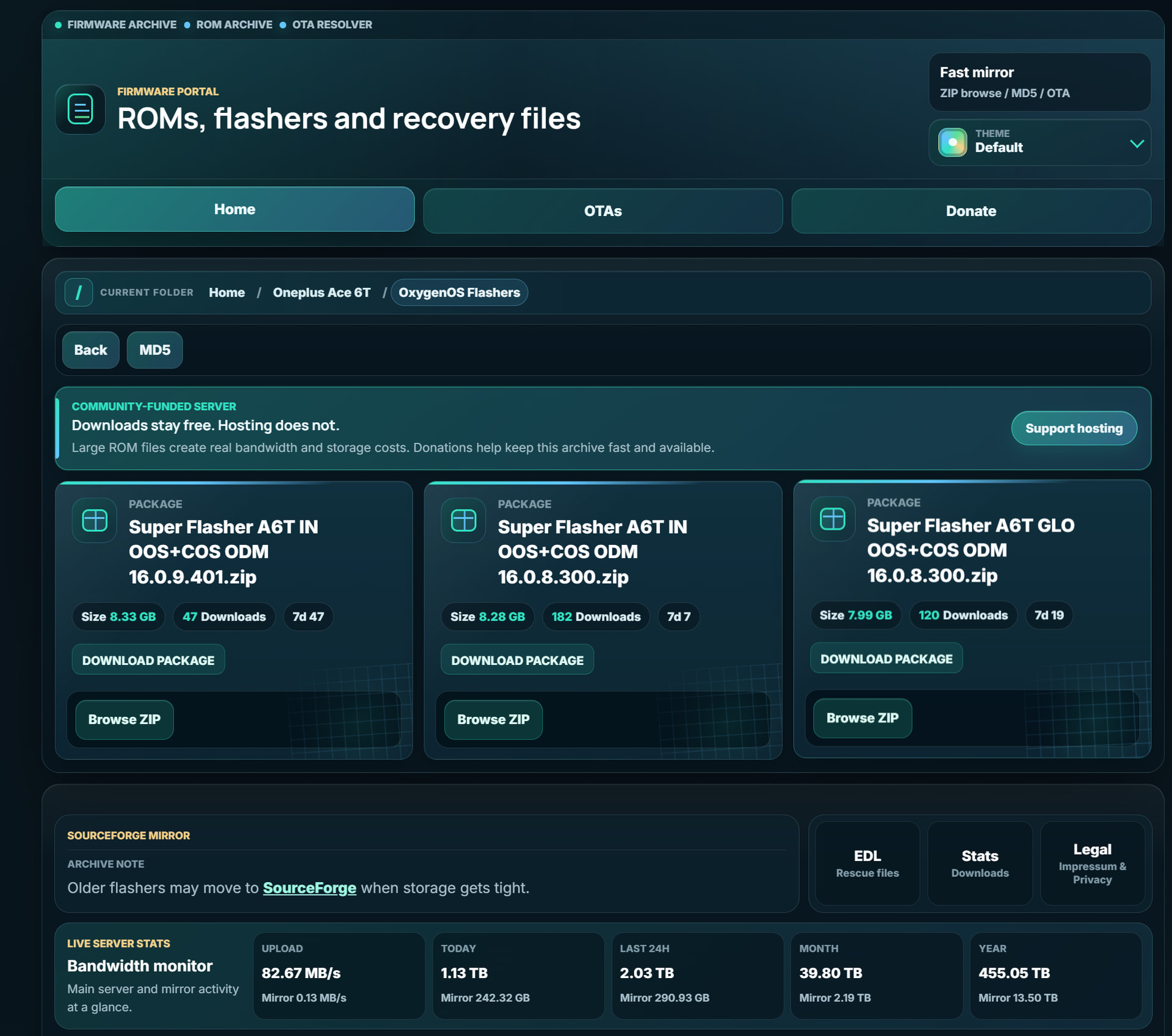The height and width of the screenshot is (1036, 1172).
Task: Open the Donate tab
Action: click(x=971, y=211)
